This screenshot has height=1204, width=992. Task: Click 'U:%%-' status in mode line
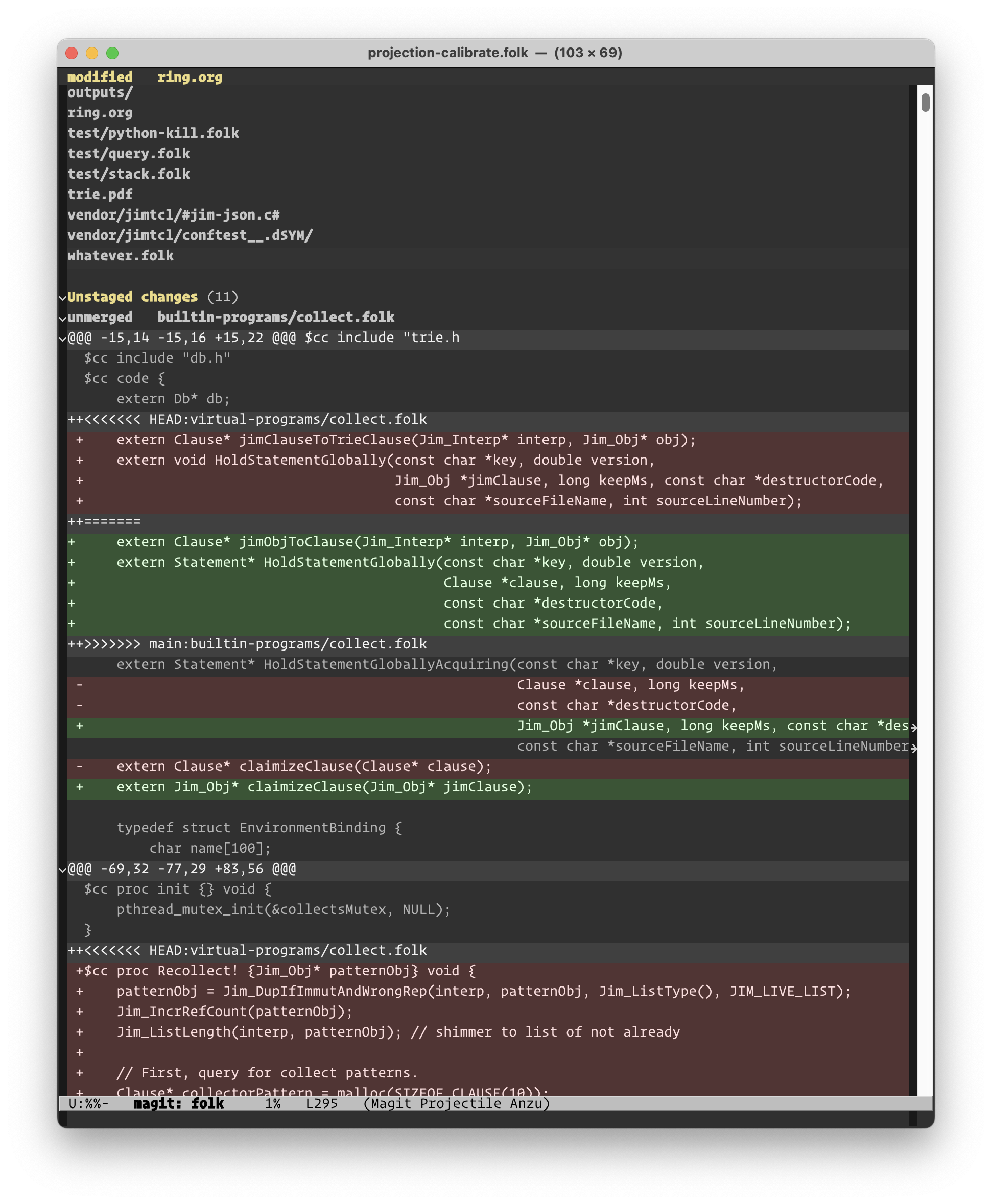88,1103
